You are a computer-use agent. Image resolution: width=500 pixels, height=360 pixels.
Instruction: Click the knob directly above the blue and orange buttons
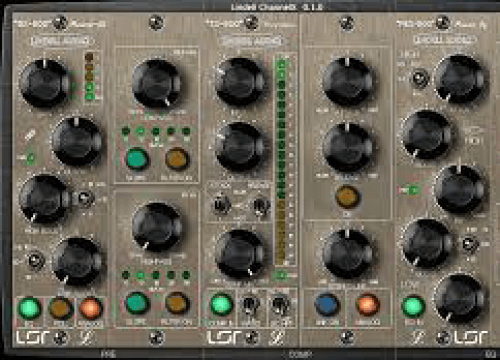347,254
